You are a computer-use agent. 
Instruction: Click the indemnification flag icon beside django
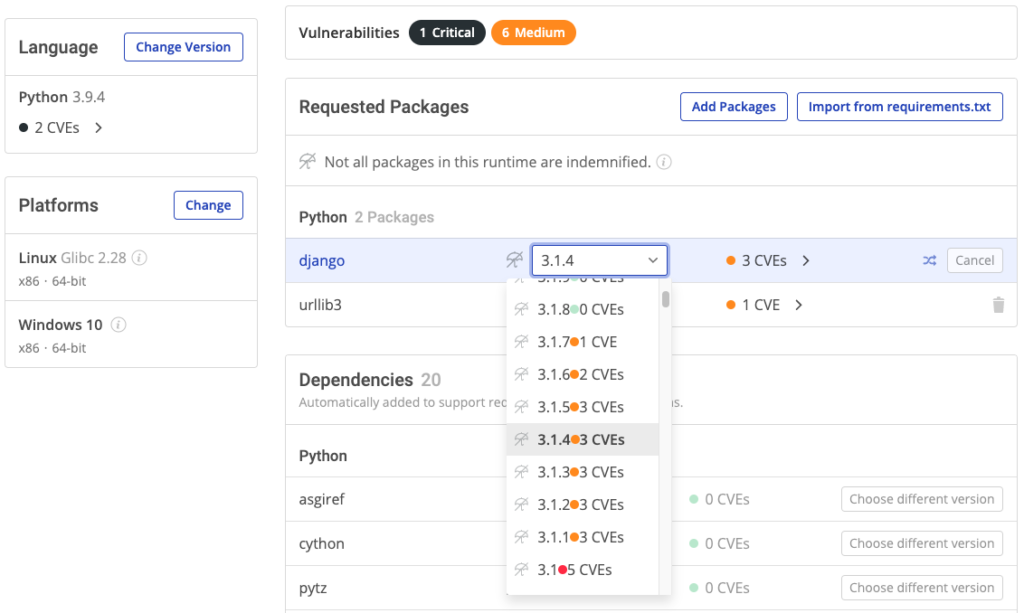514,259
